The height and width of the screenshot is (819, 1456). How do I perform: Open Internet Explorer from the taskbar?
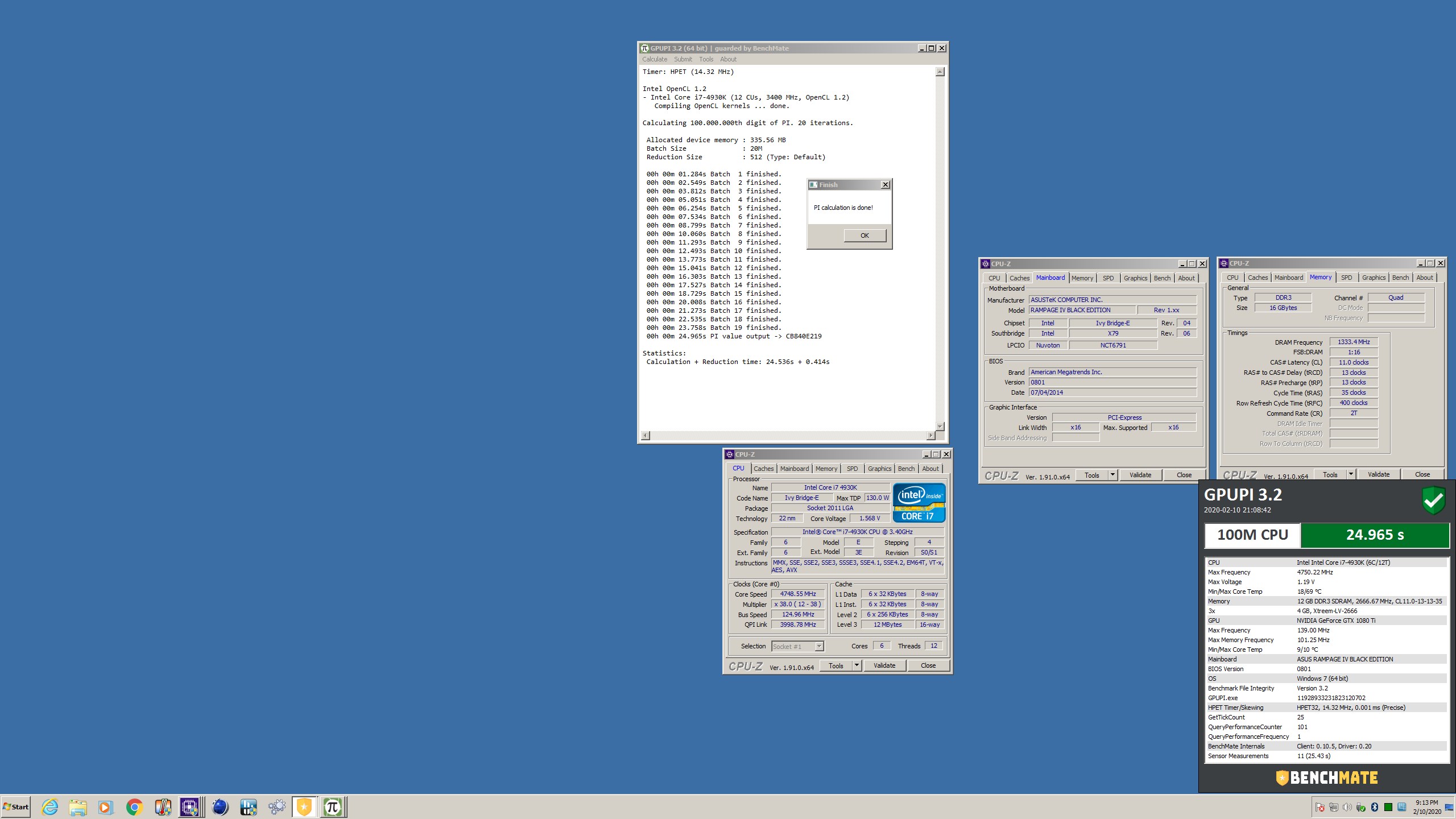click(50, 806)
